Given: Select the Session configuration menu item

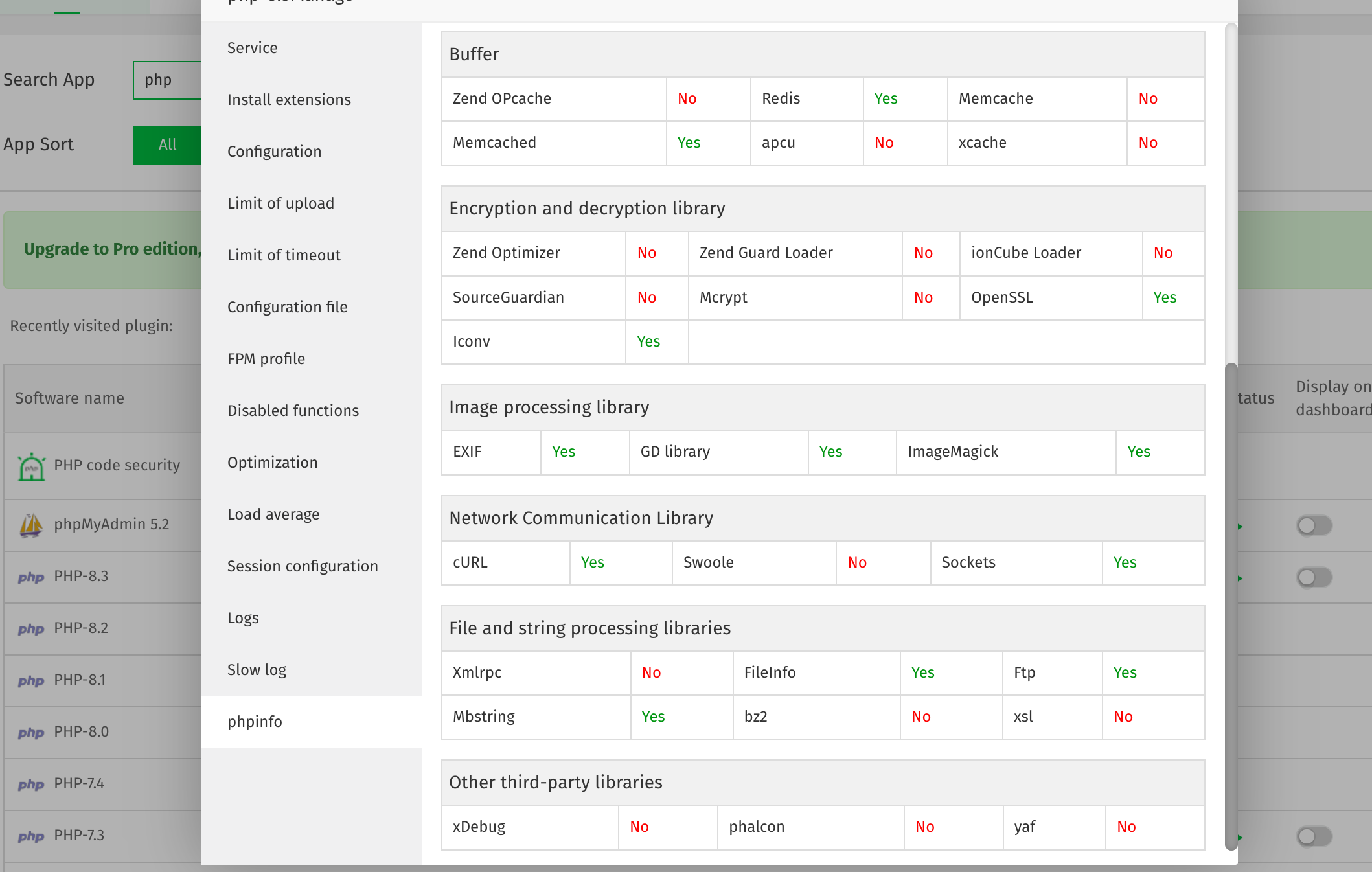Looking at the screenshot, I should click(303, 566).
